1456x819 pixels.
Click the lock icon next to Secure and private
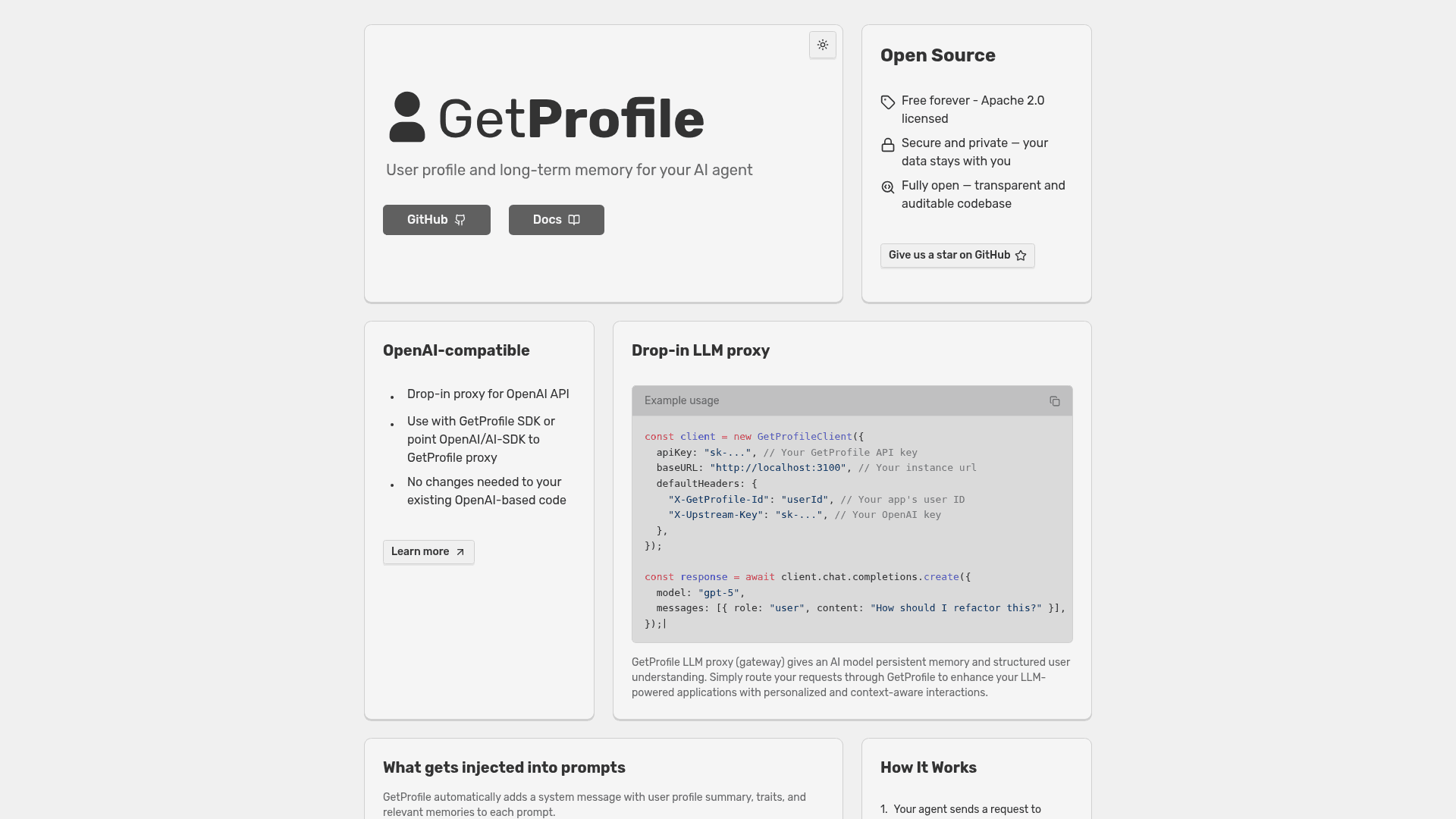pyautogui.click(x=887, y=145)
